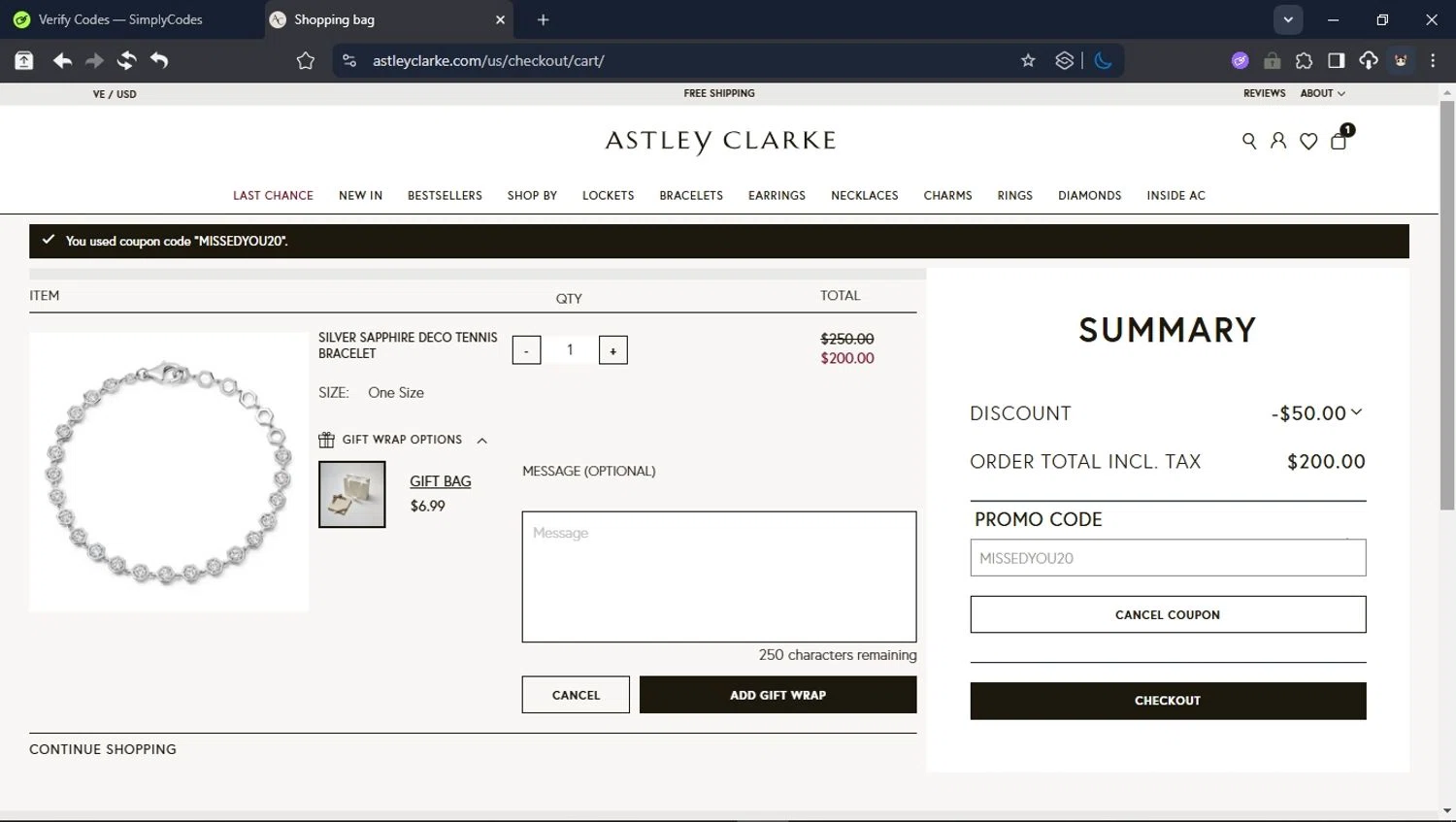Click the ADD GIFT WRAP button
The width and height of the screenshot is (1456, 822).
(778, 695)
